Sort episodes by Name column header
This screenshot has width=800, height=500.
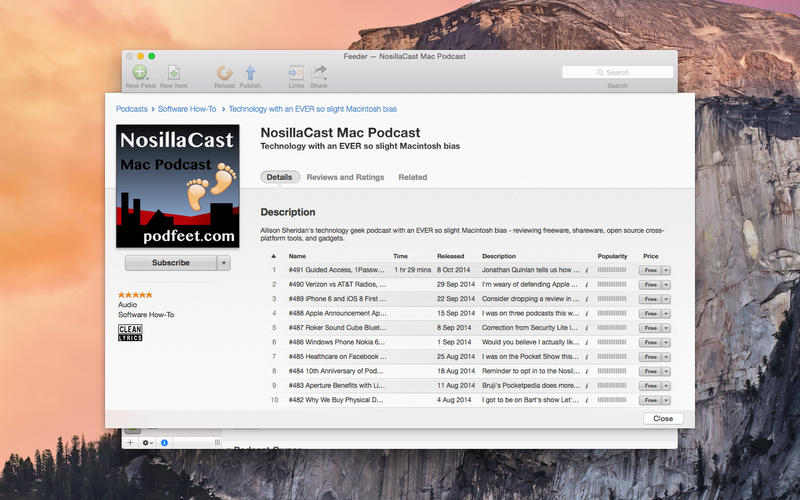coord(297,256)
